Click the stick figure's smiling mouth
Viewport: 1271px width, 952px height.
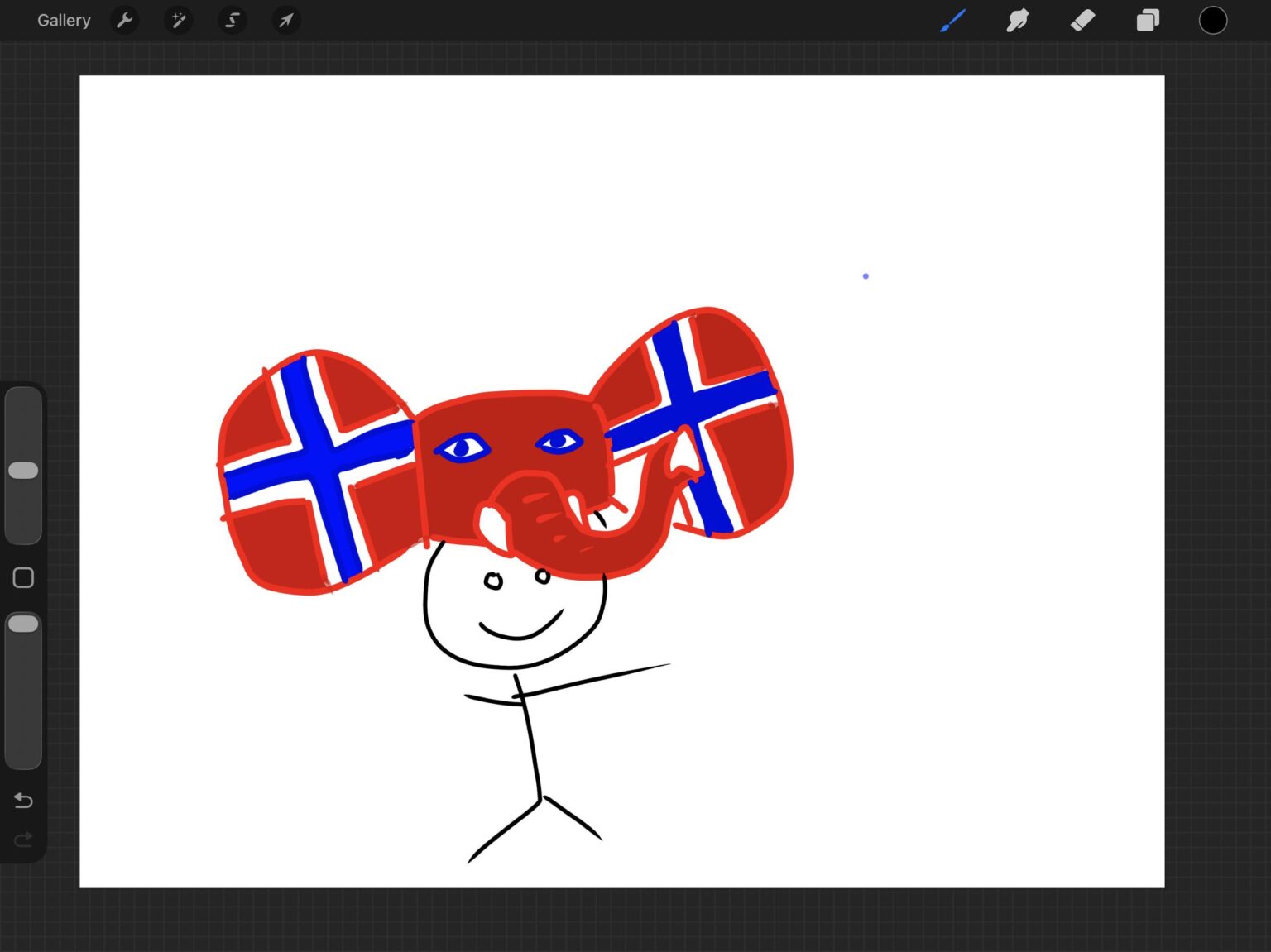click(x=521, y=626)
